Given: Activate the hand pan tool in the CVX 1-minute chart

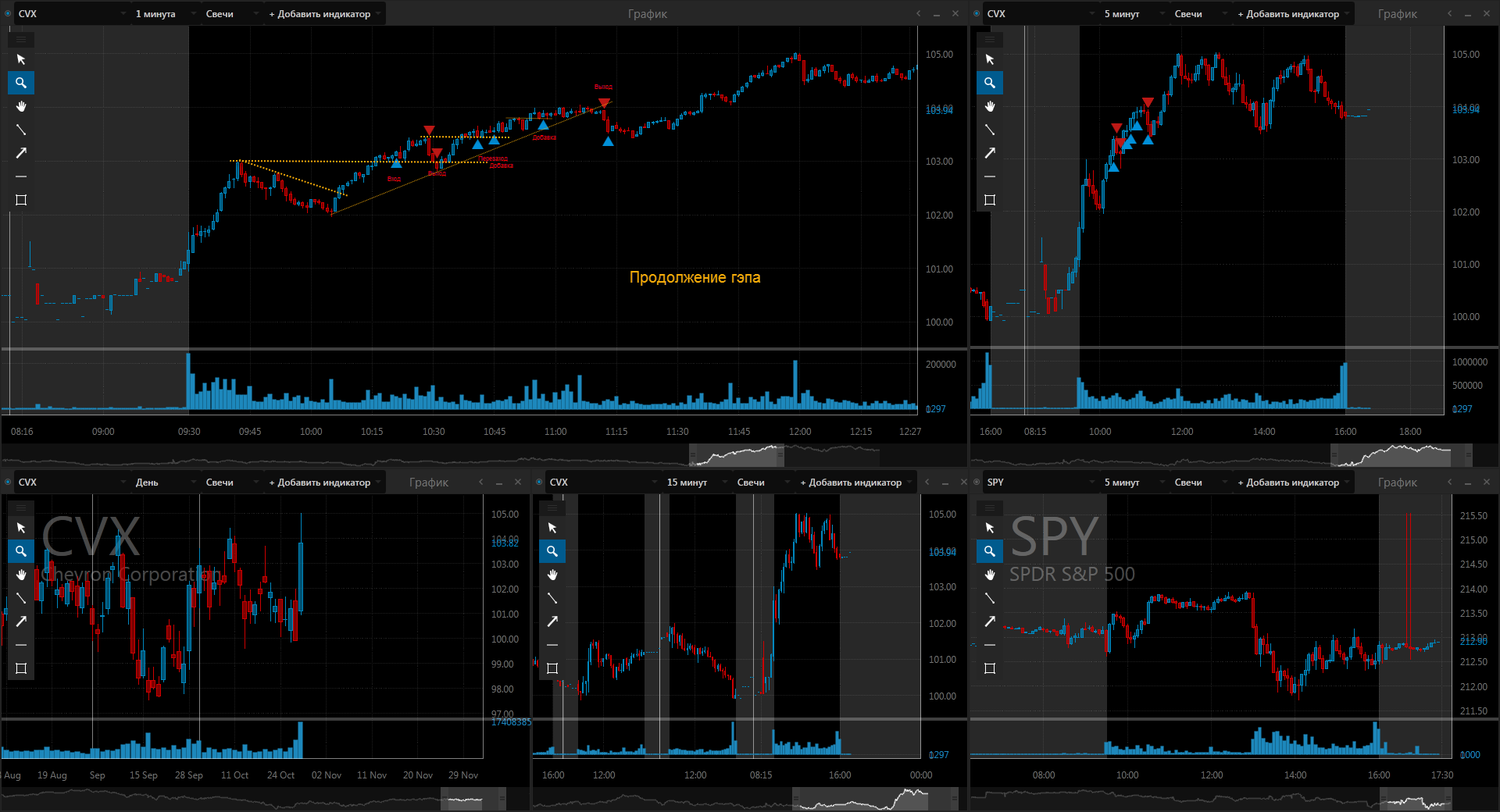Looking at the screenshot, I should (x=21, y=106).
